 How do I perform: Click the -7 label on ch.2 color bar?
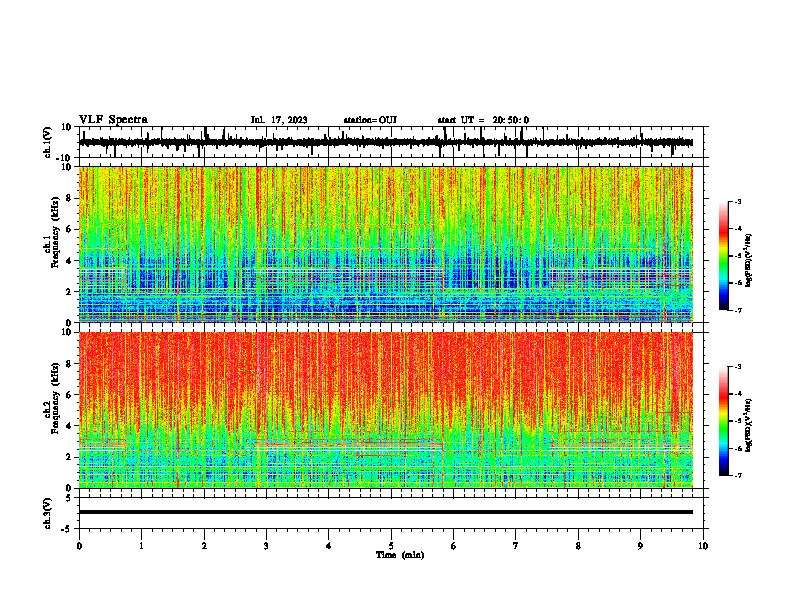pyautogui.click(x=737, y=475)
